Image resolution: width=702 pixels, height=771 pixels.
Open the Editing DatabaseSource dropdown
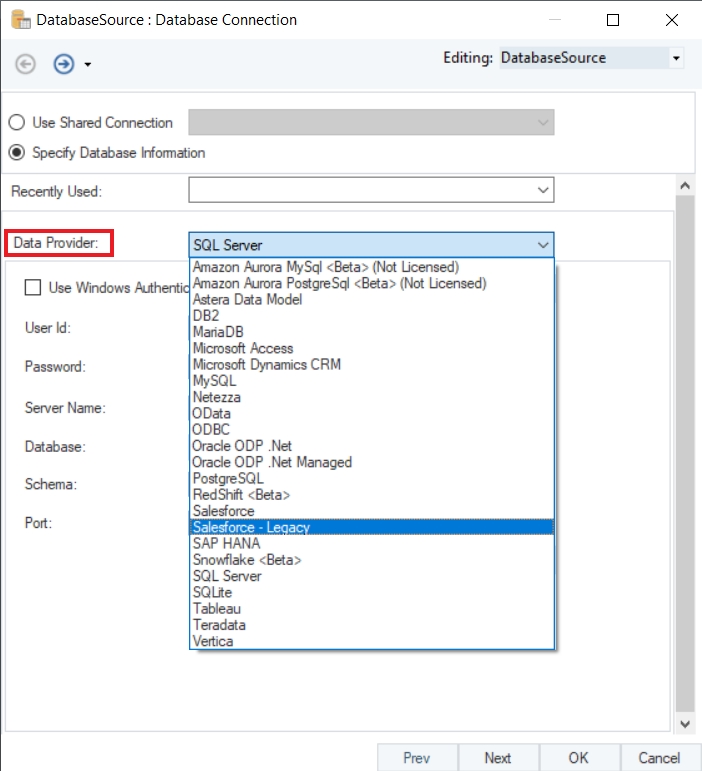[592, 58]
